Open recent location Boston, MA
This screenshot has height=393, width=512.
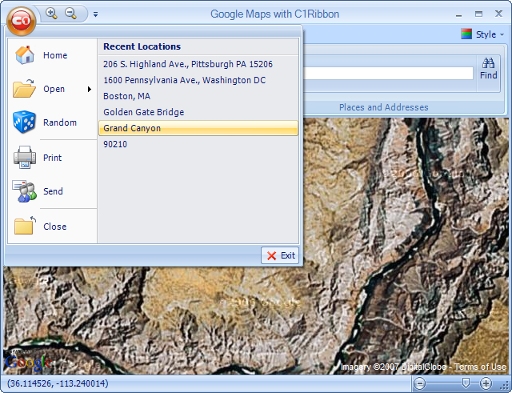coord(198,96)
